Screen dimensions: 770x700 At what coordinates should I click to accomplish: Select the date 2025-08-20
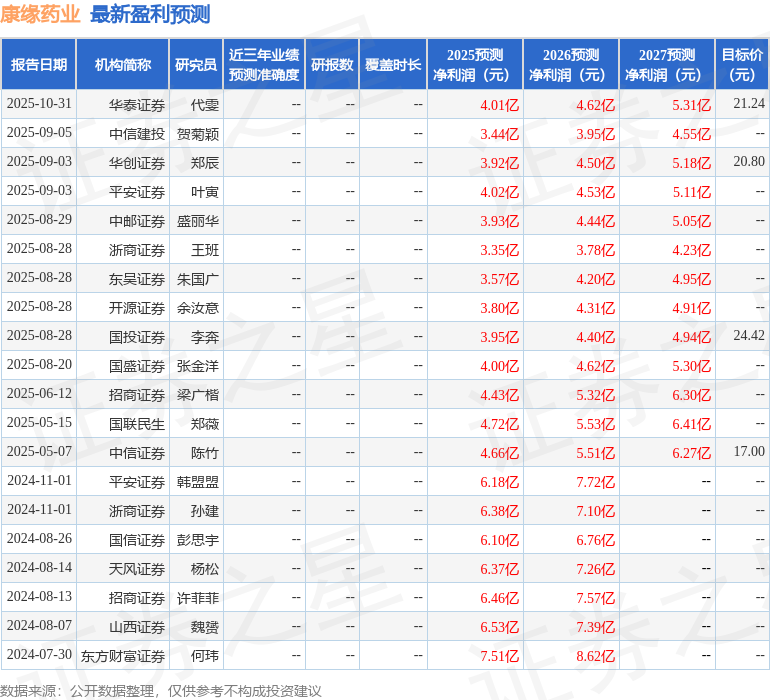39,364
